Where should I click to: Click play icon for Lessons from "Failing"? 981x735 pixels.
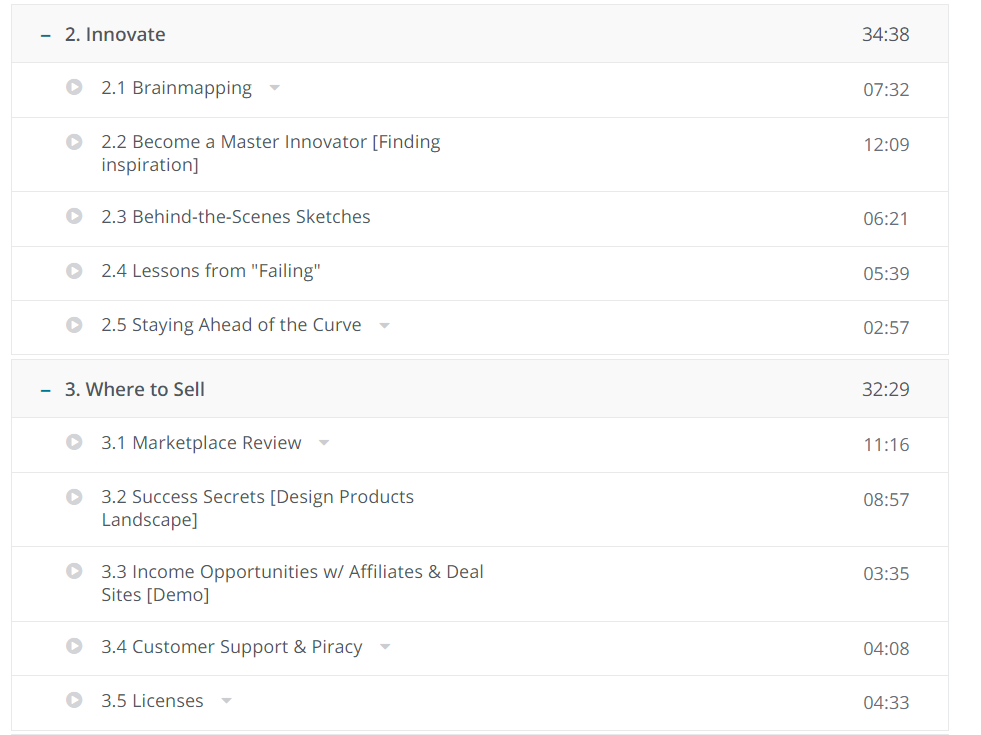click(x=74, y=271)
